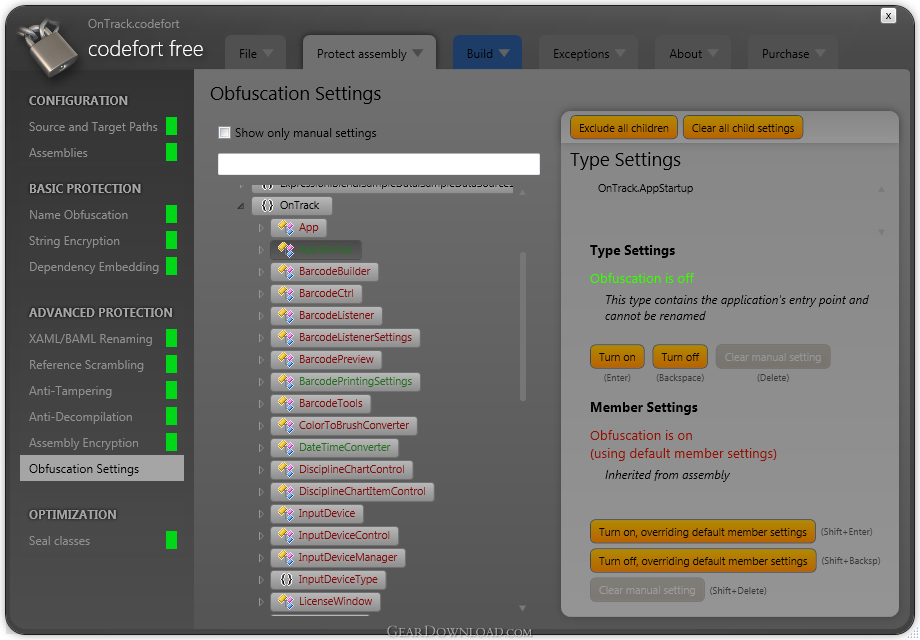Enable Show only manual settings checkbox
The height and width of the screenshot is (640, 920).
(224, 133)
